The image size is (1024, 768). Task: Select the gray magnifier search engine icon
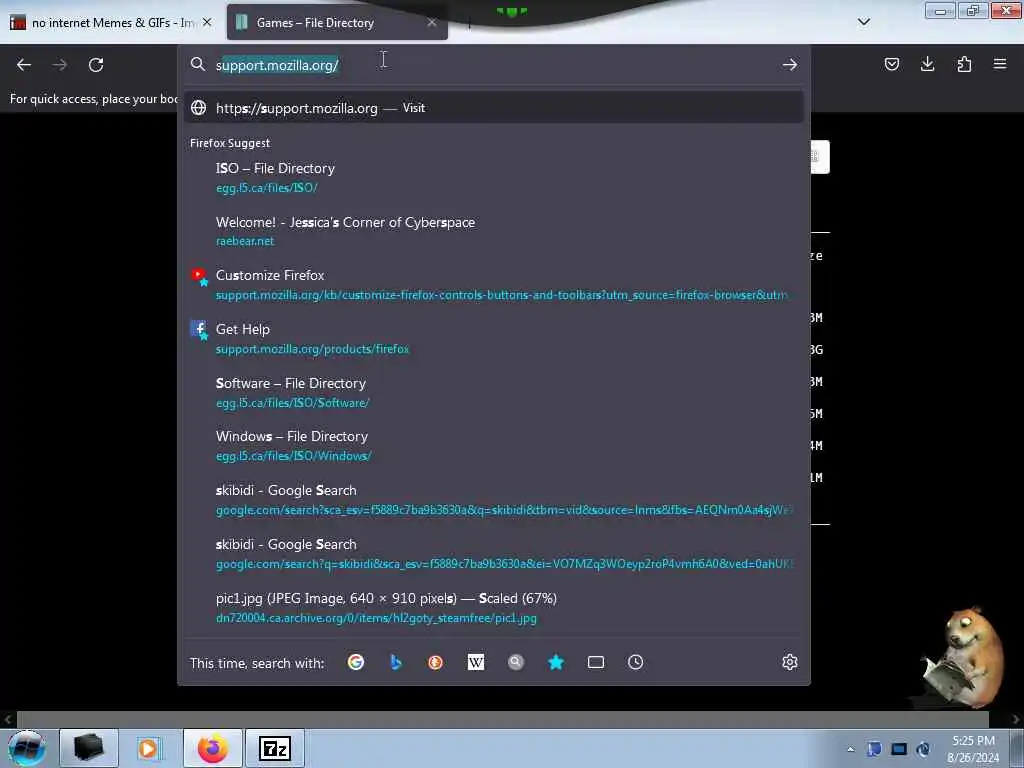pos(516,662)
